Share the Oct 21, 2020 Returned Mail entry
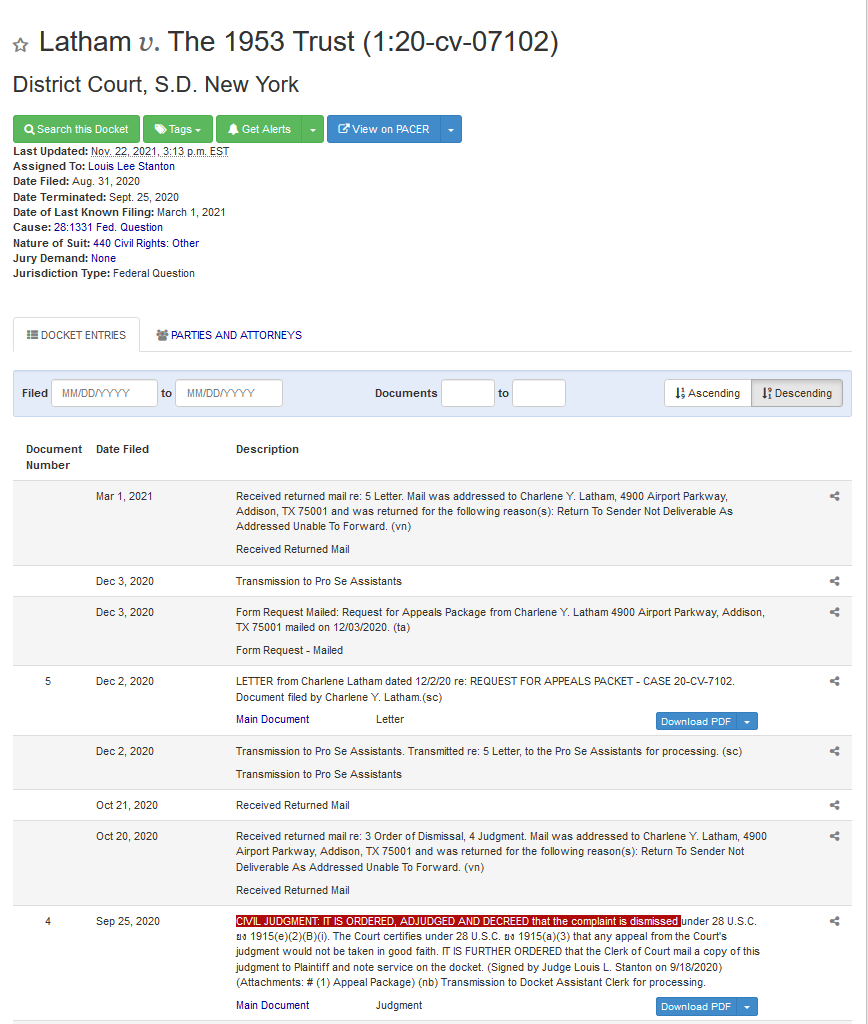 (x=834, y=805)
